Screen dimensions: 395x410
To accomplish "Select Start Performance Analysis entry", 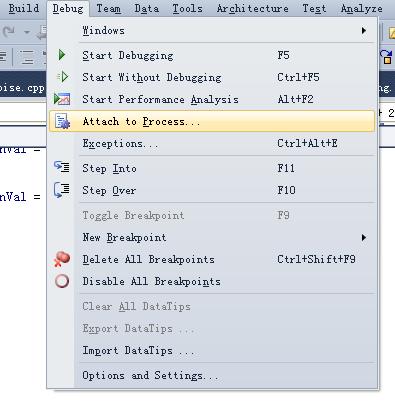I will [212, 99].
